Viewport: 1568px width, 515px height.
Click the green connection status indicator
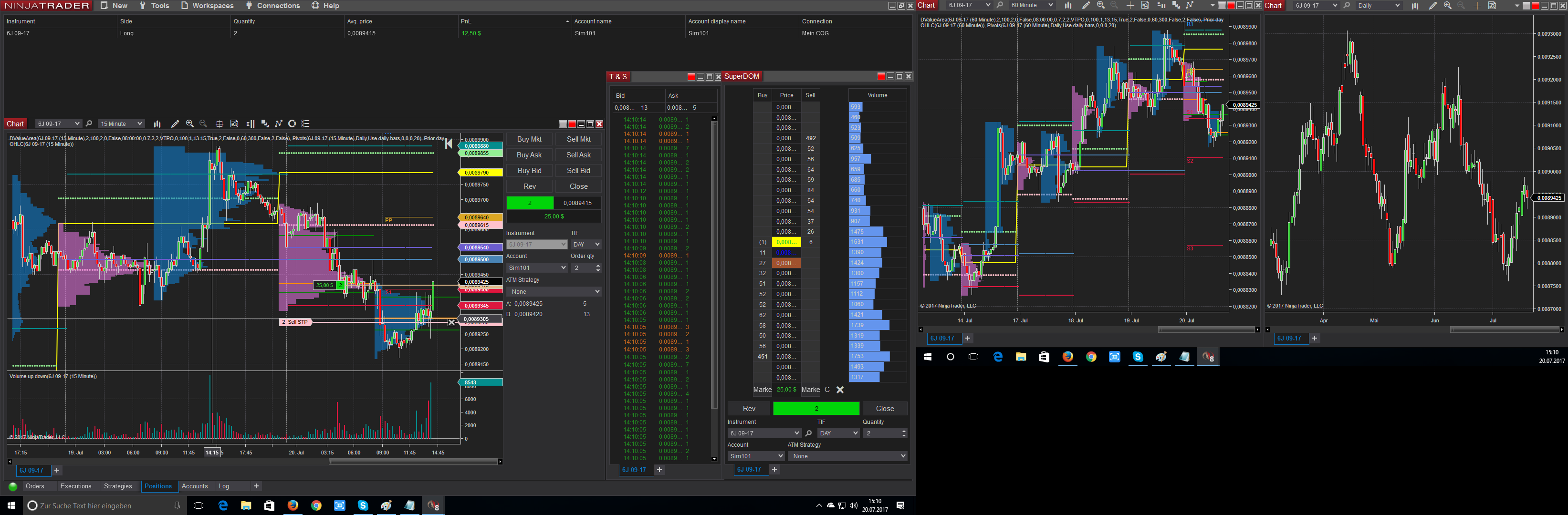(13, 486)
